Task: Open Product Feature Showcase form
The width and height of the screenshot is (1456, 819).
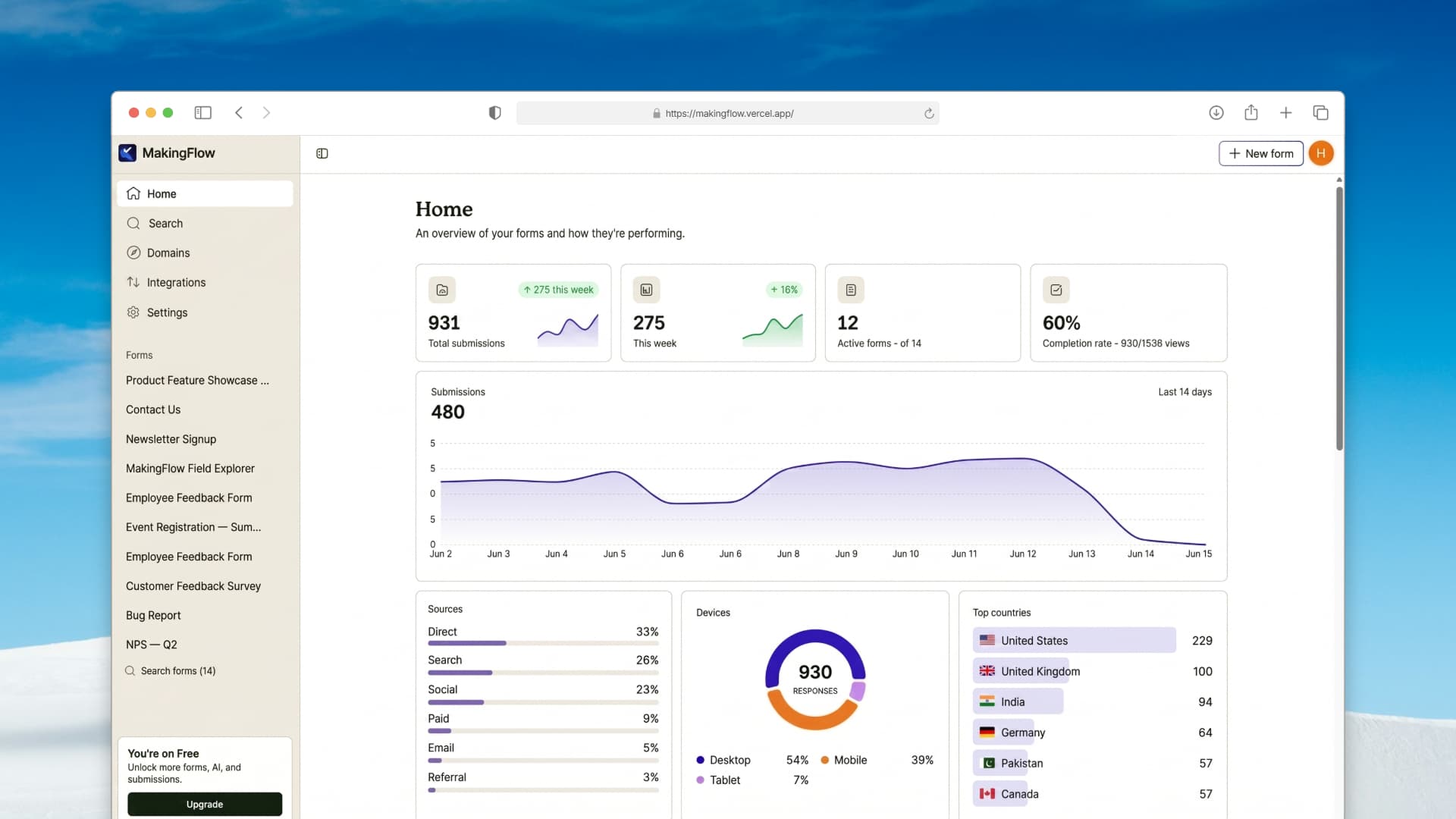Action: click(197, 380)
